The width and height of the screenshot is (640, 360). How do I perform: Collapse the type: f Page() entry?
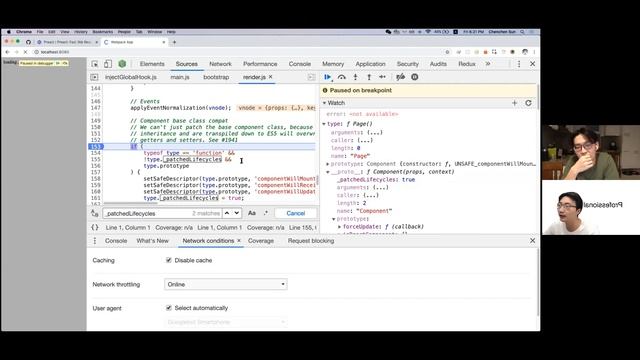[x=324, y=124]
